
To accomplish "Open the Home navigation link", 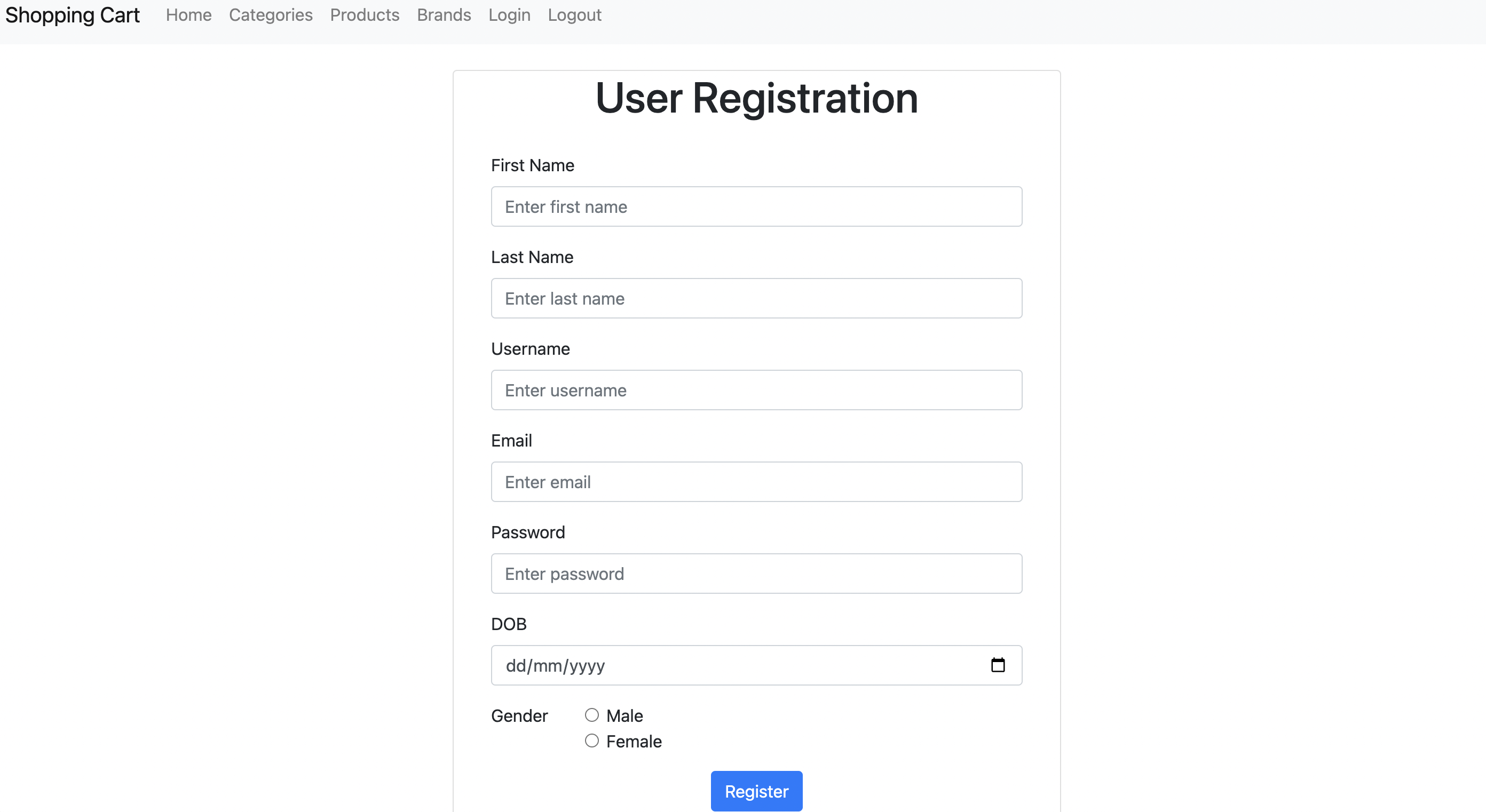I will [188, 15].
